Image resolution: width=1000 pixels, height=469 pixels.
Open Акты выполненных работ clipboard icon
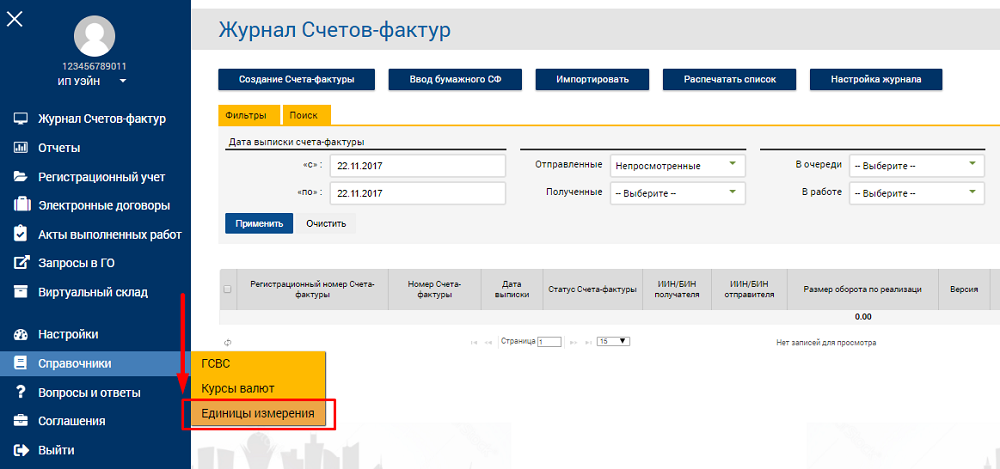coord(21,234)
